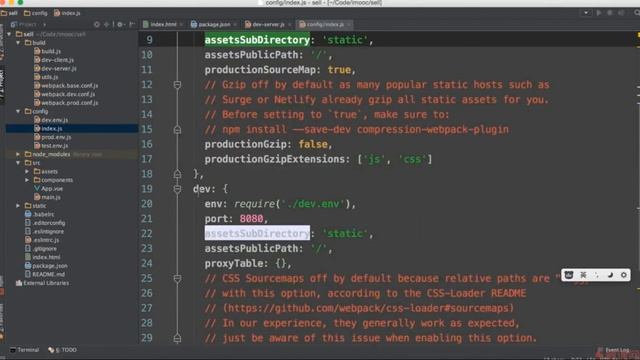640x360 pixels.
Task: Collapse the src folder
Action: [18, 163]
